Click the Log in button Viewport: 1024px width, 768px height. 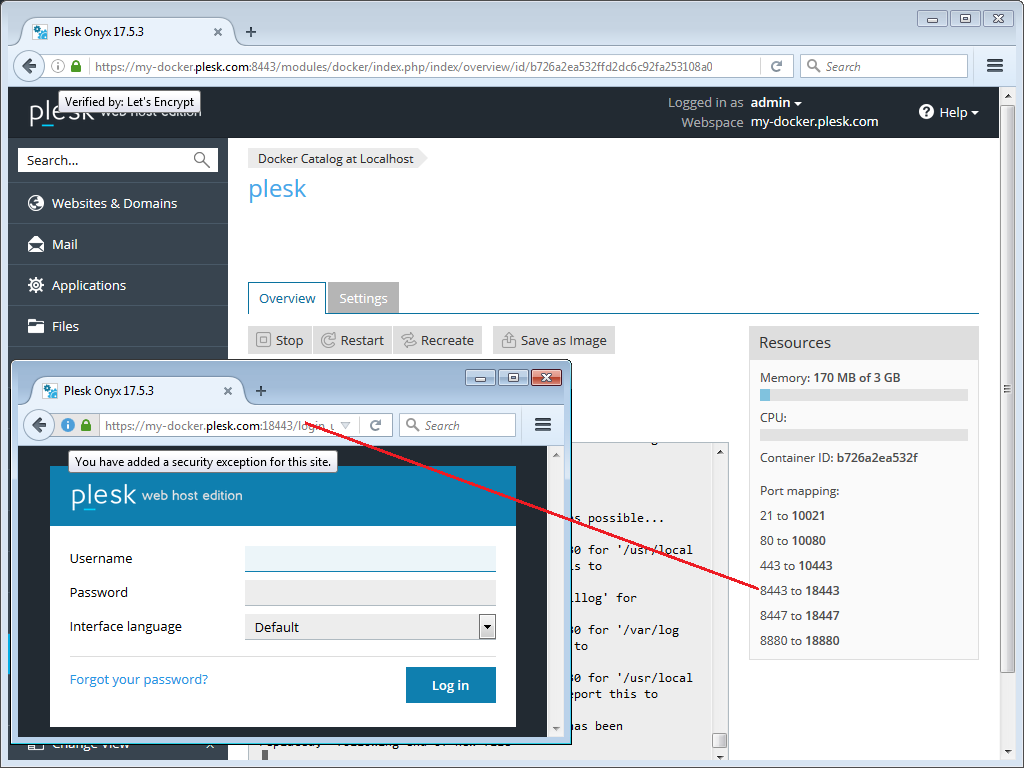click(x=451, y=685)
